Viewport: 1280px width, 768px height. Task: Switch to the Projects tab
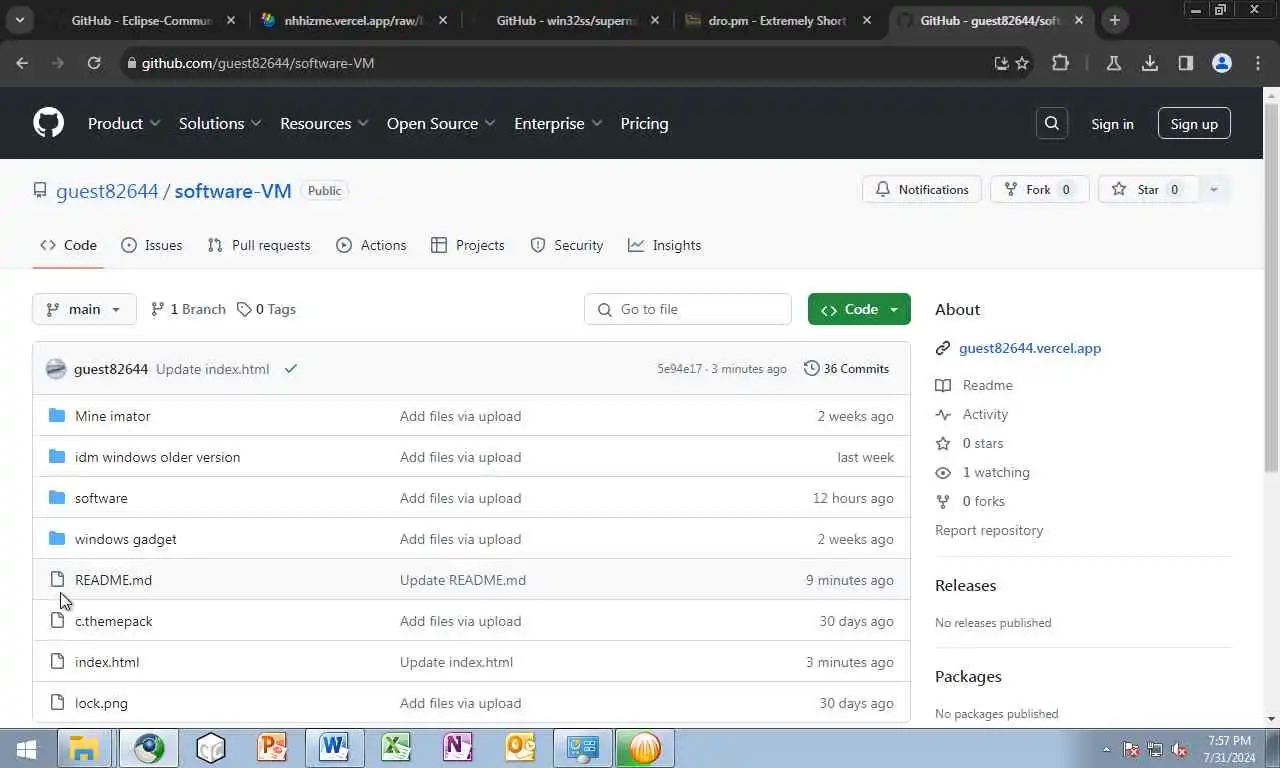click(x=468, y=245)
